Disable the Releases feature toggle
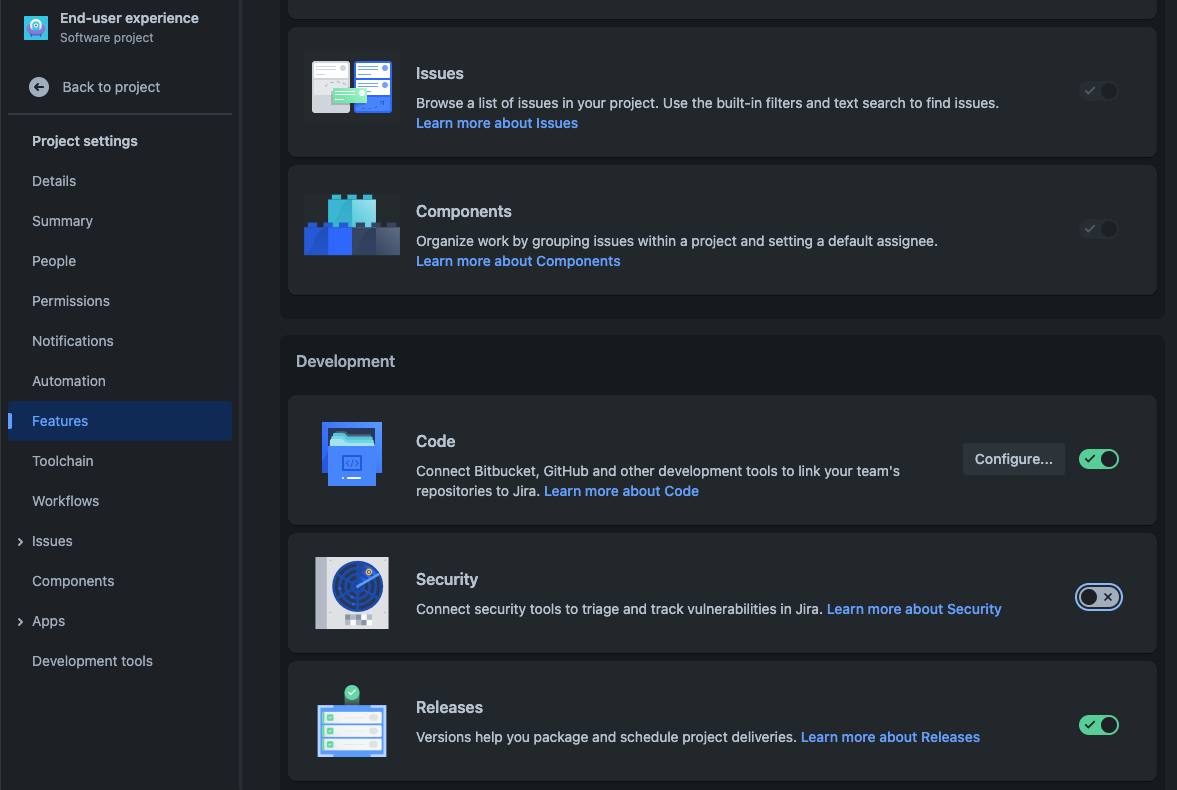1177x790 pixels. pos(1099,725)
